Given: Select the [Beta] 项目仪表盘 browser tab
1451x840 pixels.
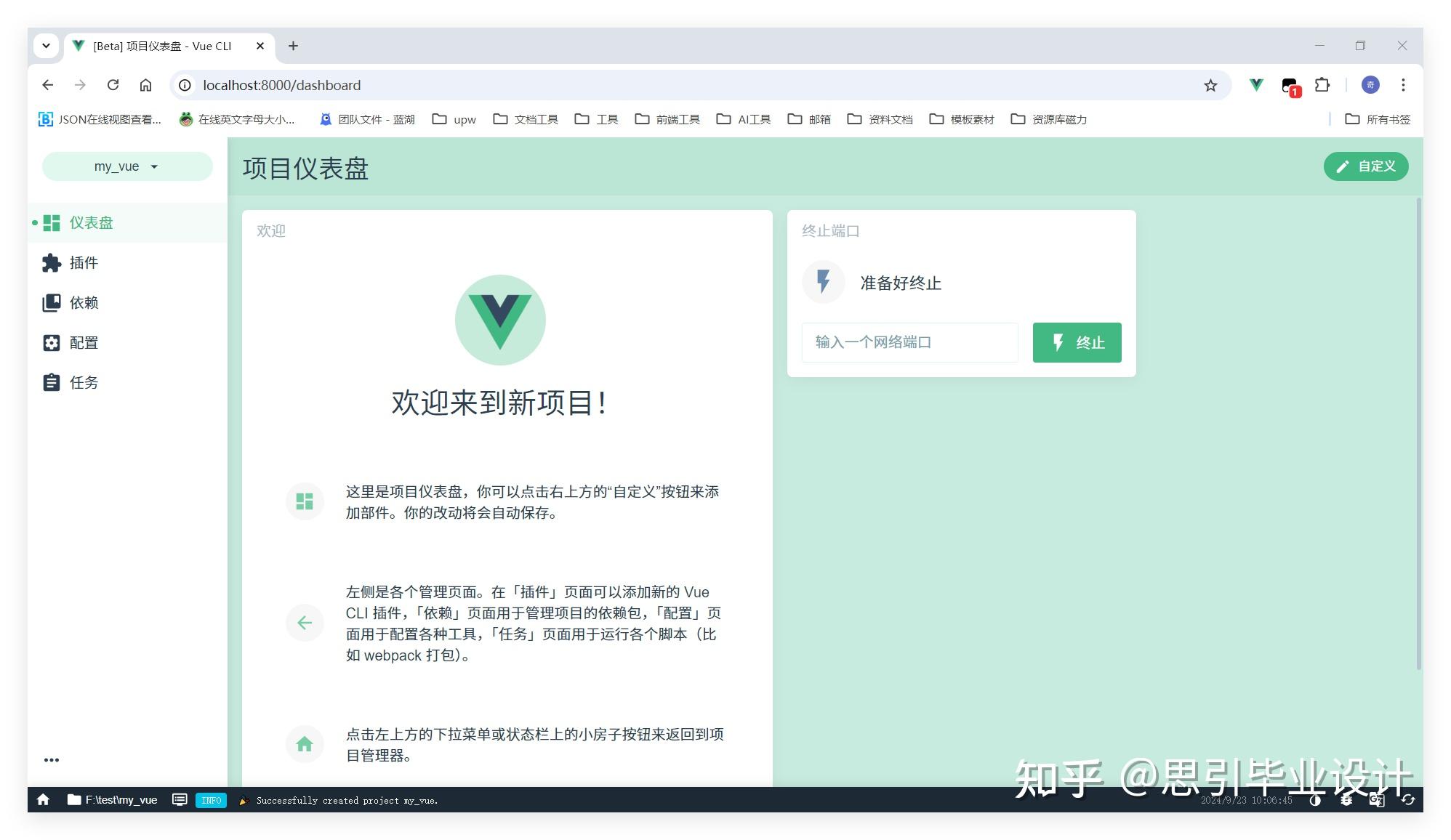Looking at the screenshot, I should pos(161,45).
